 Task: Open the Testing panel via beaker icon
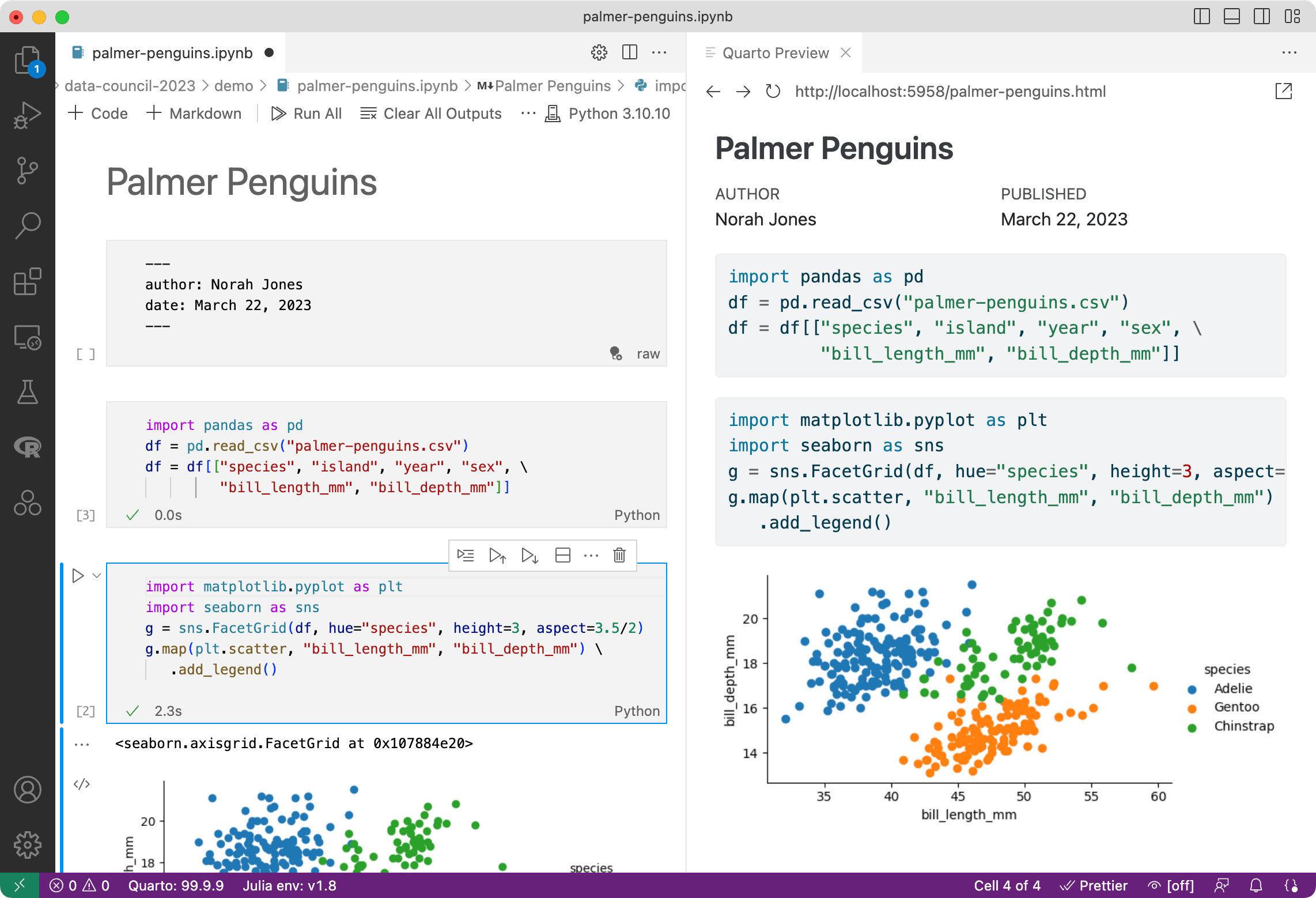click(x=27, y=393)
